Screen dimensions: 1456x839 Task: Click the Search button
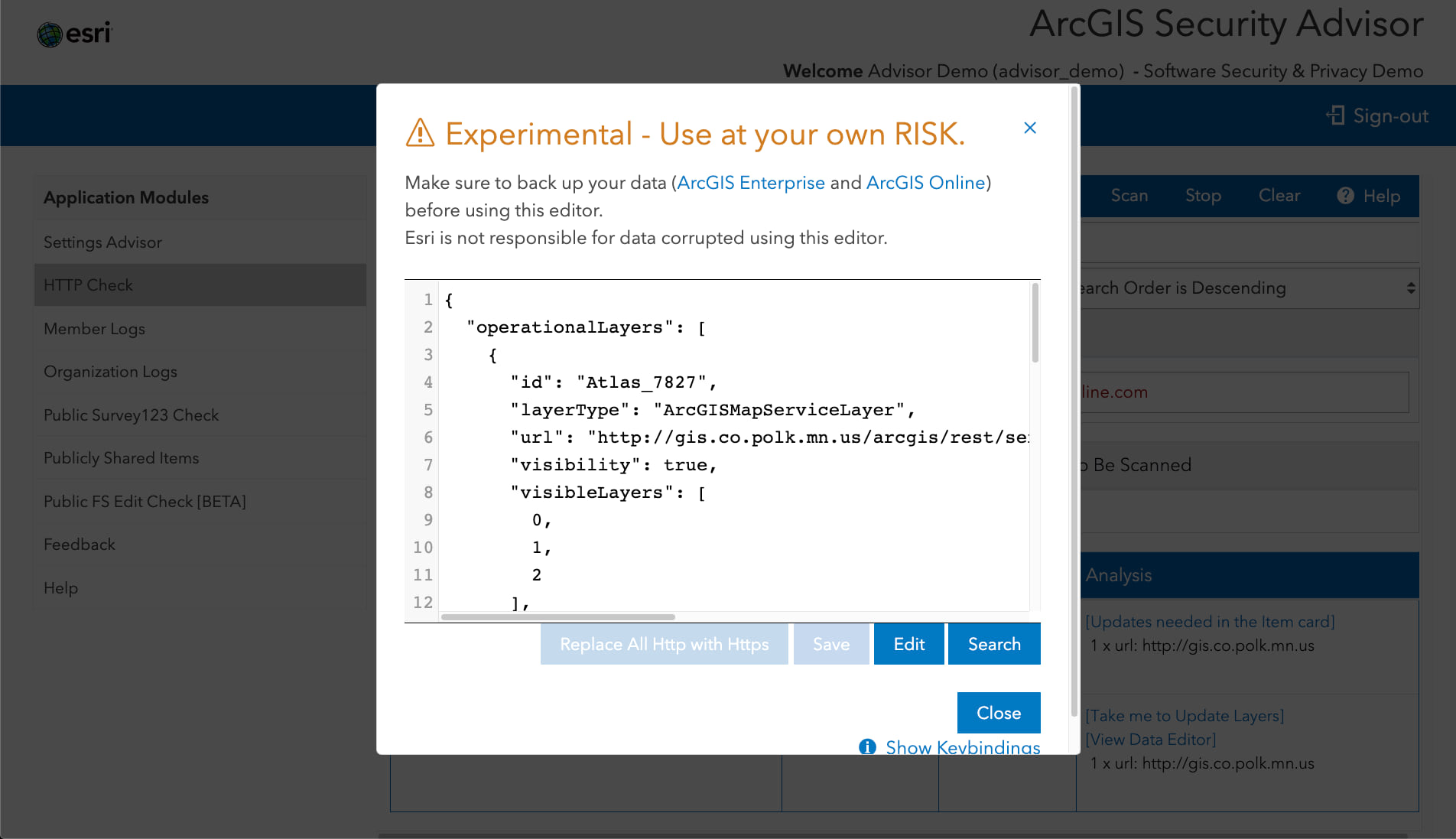click(994, 644)
